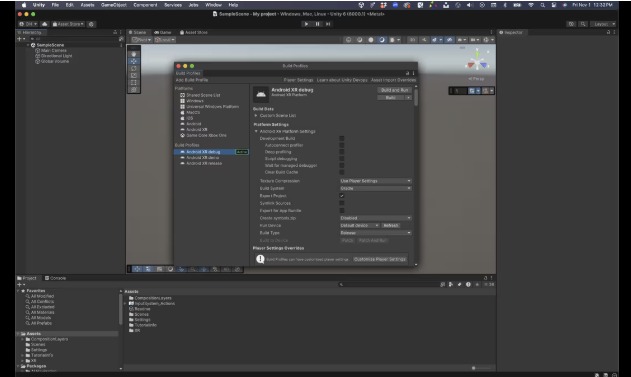Viewport: 631px width, 377px height.
Task: Switch to the Asset Store tab
Action: pos(194,32)
